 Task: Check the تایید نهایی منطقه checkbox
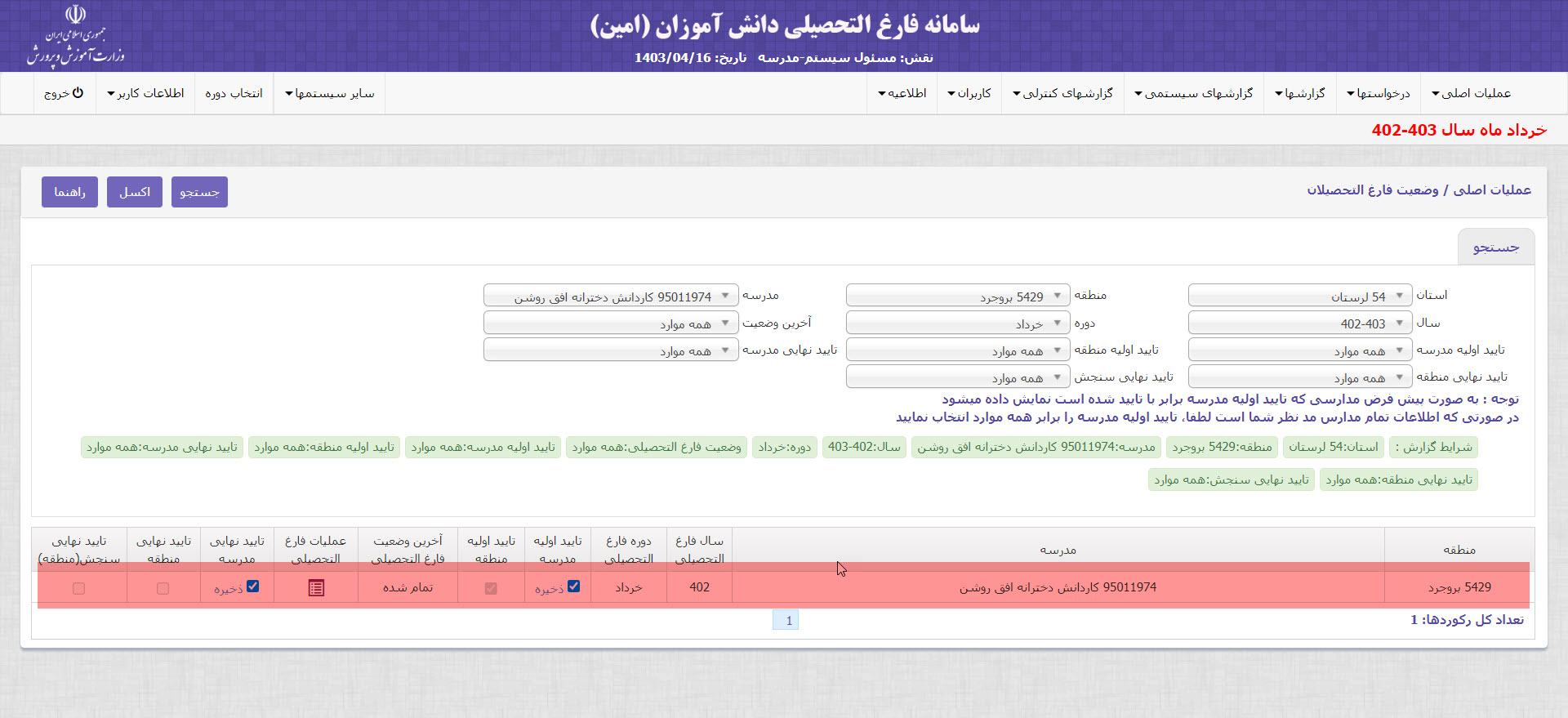(x=163, y=589)
